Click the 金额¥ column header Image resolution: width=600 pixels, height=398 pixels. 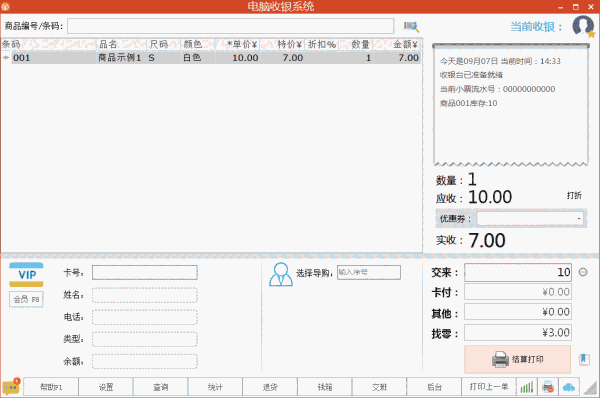[x=397, y=44]
